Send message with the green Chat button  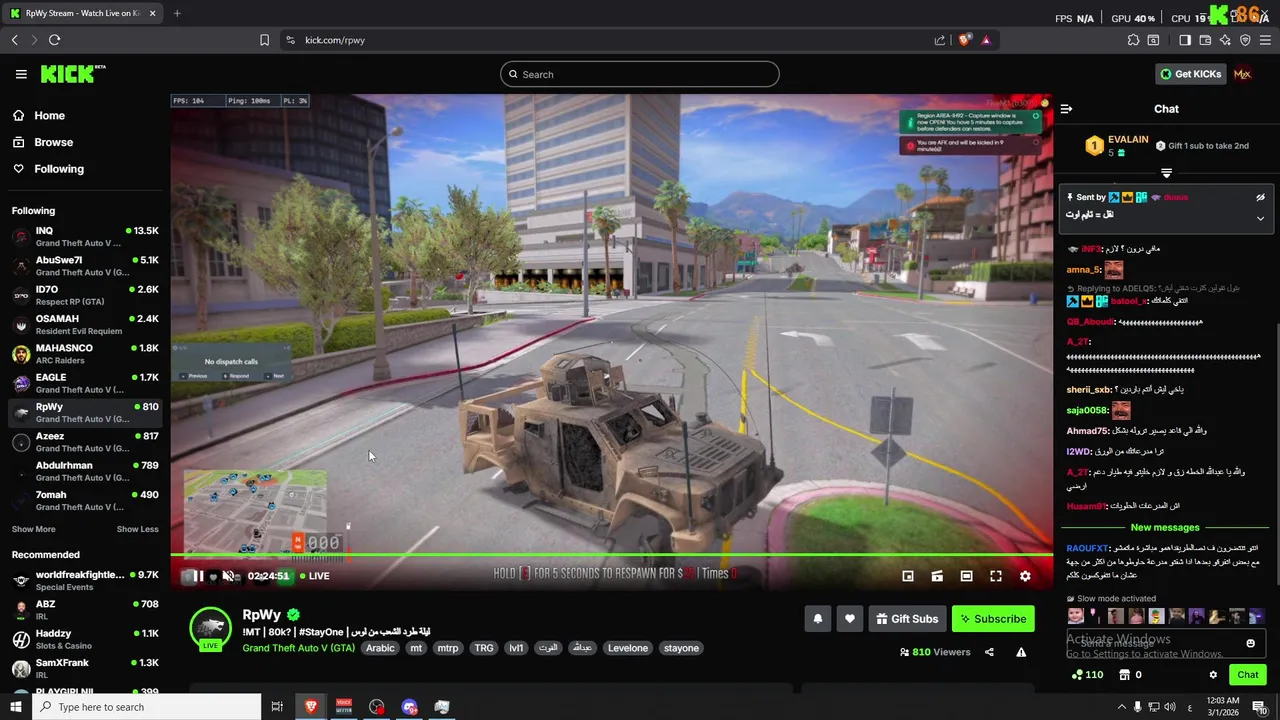coord(1247,675)
